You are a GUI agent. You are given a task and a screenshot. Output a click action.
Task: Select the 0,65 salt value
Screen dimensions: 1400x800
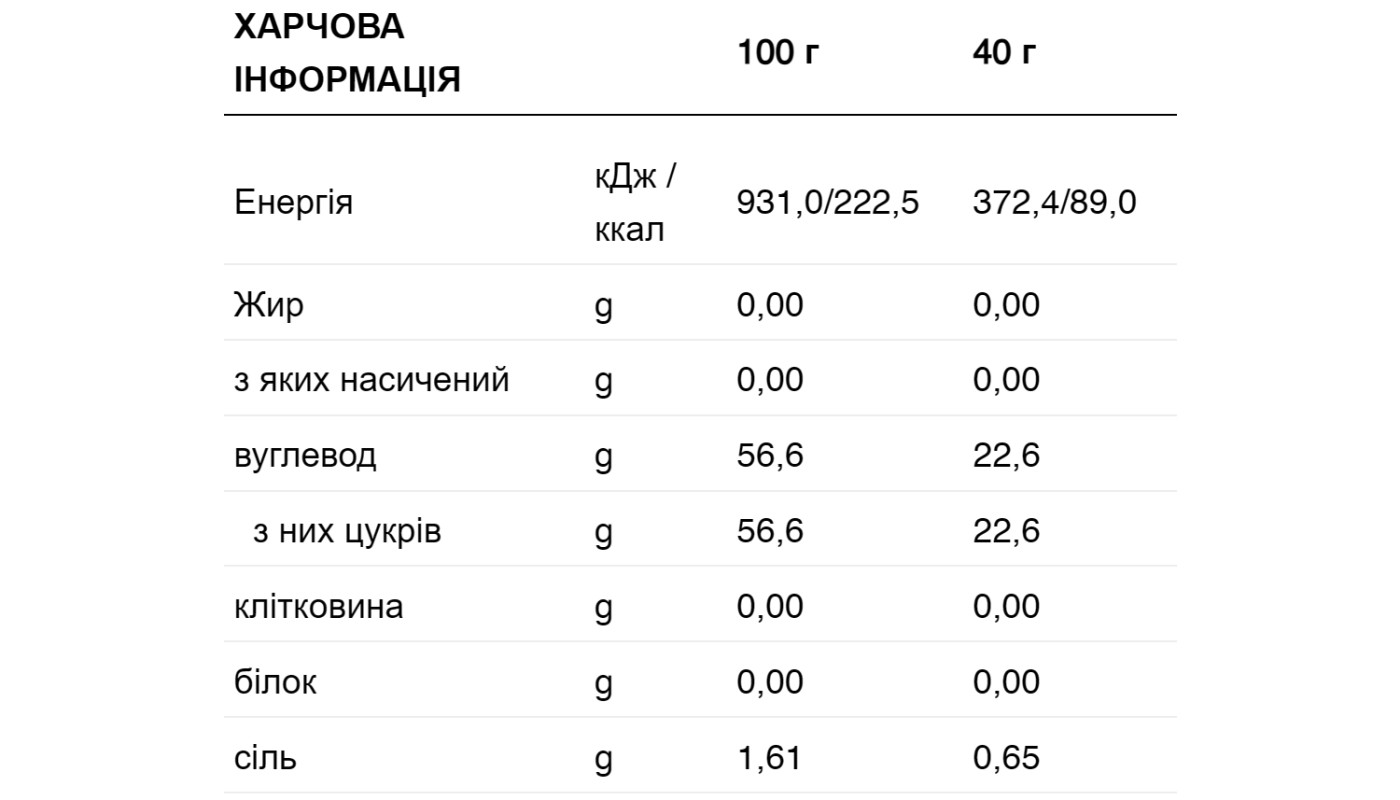click(1006, 757)
